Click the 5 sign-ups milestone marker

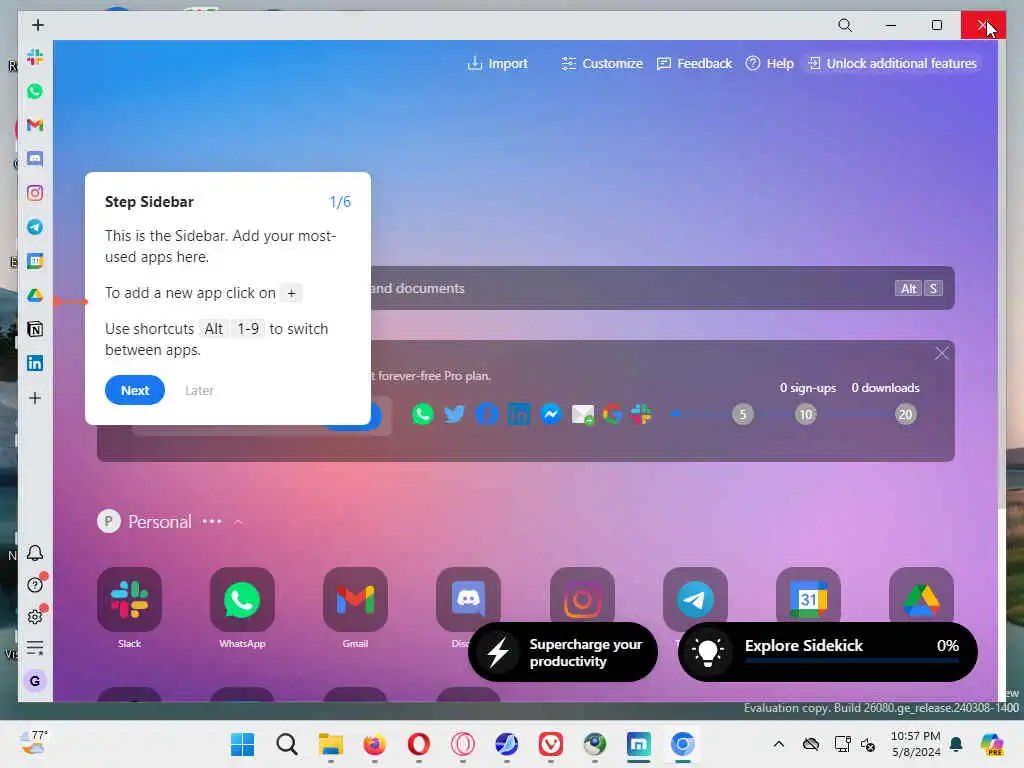pos(743,414)
